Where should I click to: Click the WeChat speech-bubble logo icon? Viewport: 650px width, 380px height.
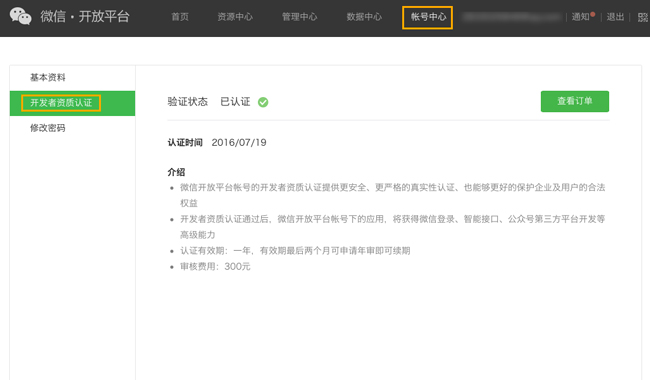[x=20, y=16]
